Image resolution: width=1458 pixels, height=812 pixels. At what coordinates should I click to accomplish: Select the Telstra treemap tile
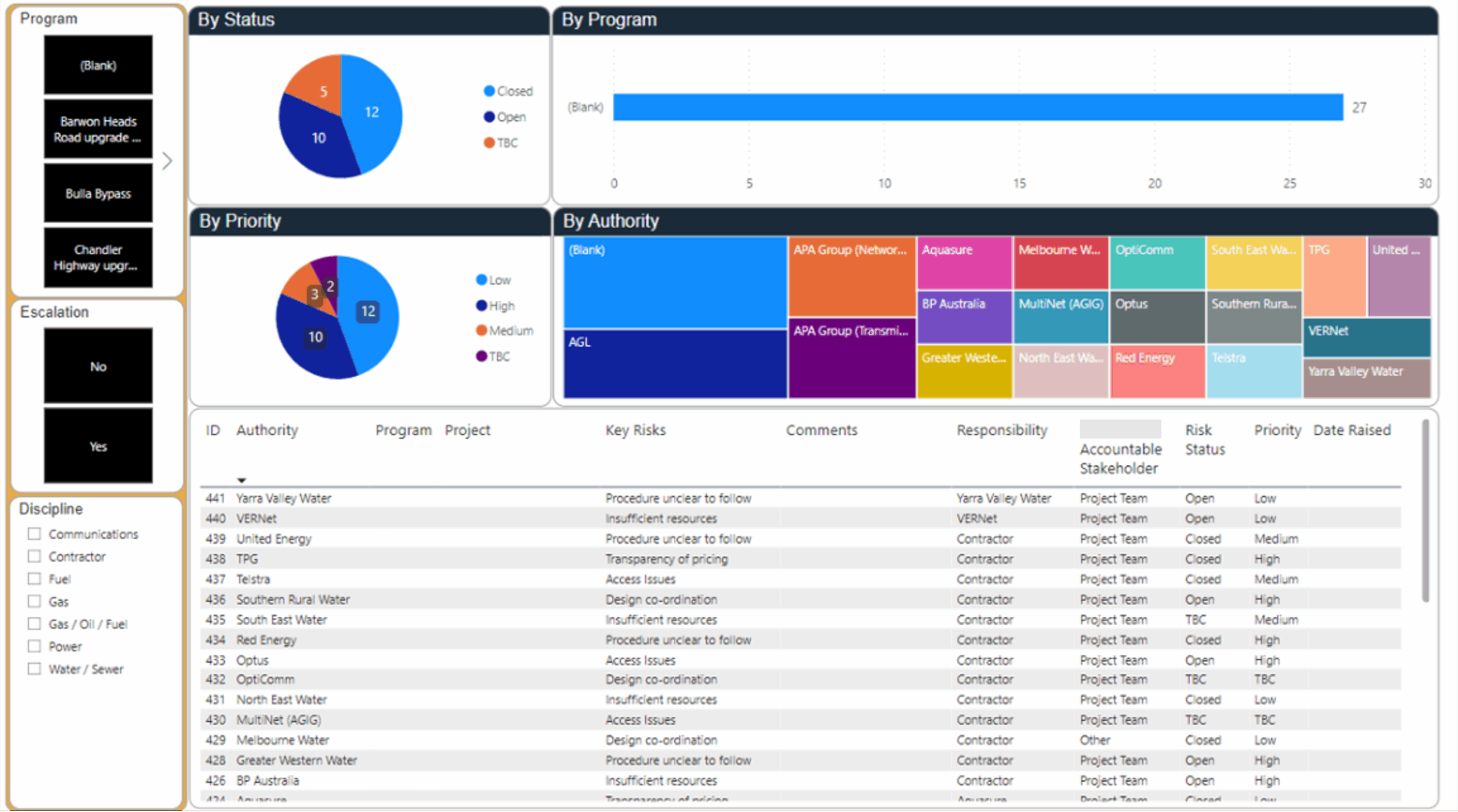coord(1254,371)
